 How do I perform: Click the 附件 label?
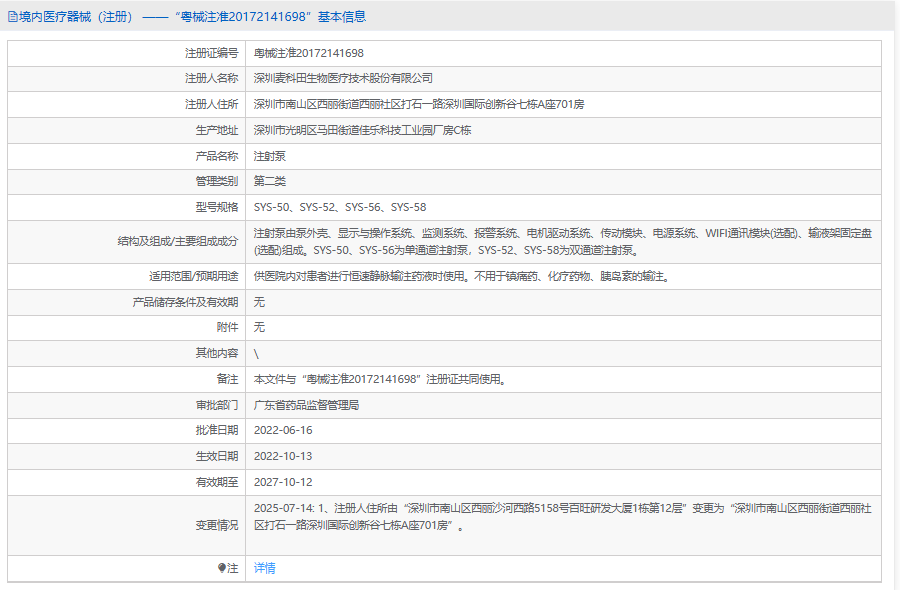click(227, 327)
